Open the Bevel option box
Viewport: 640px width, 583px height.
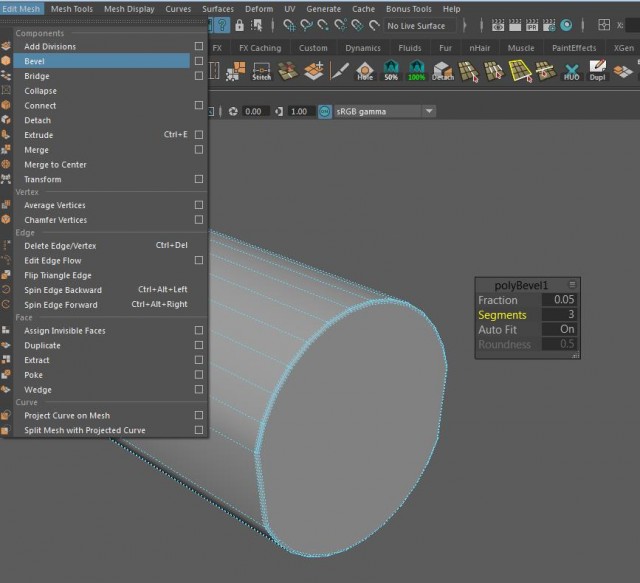(x=199, y=61)
